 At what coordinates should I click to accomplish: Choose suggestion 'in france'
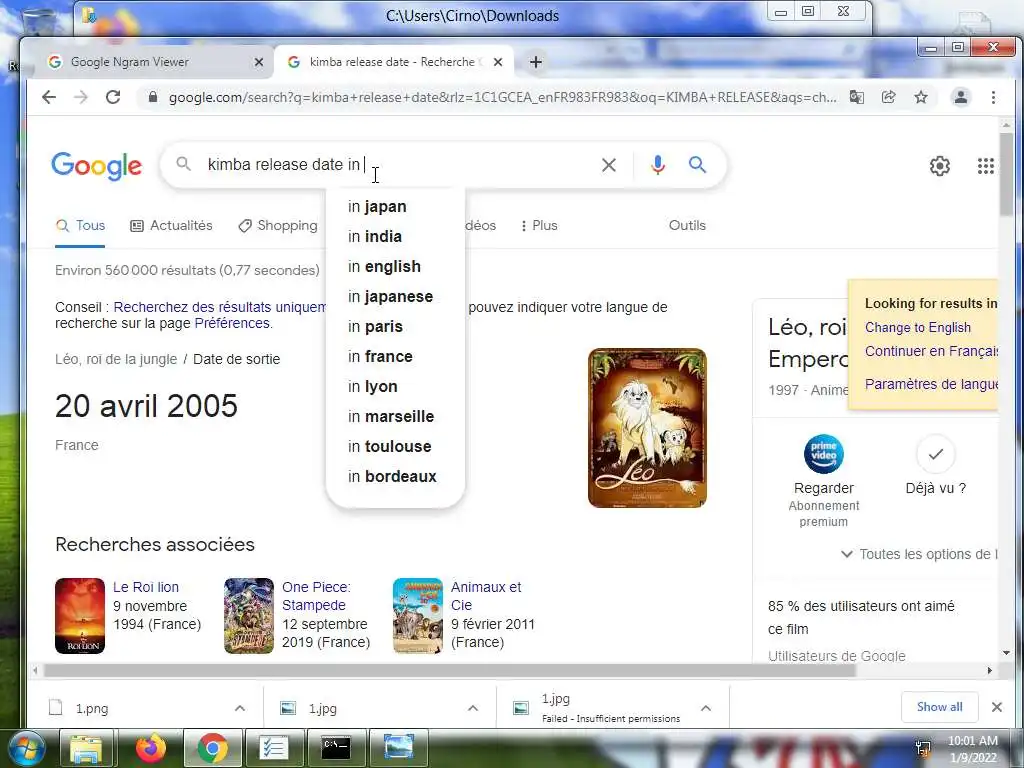tap(395, 357)
